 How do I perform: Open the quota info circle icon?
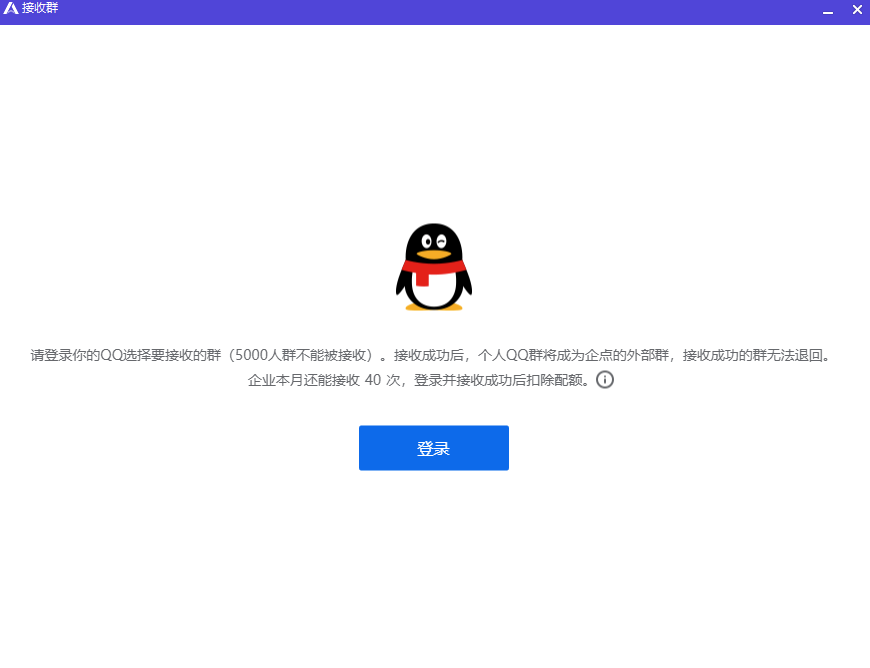605,380
